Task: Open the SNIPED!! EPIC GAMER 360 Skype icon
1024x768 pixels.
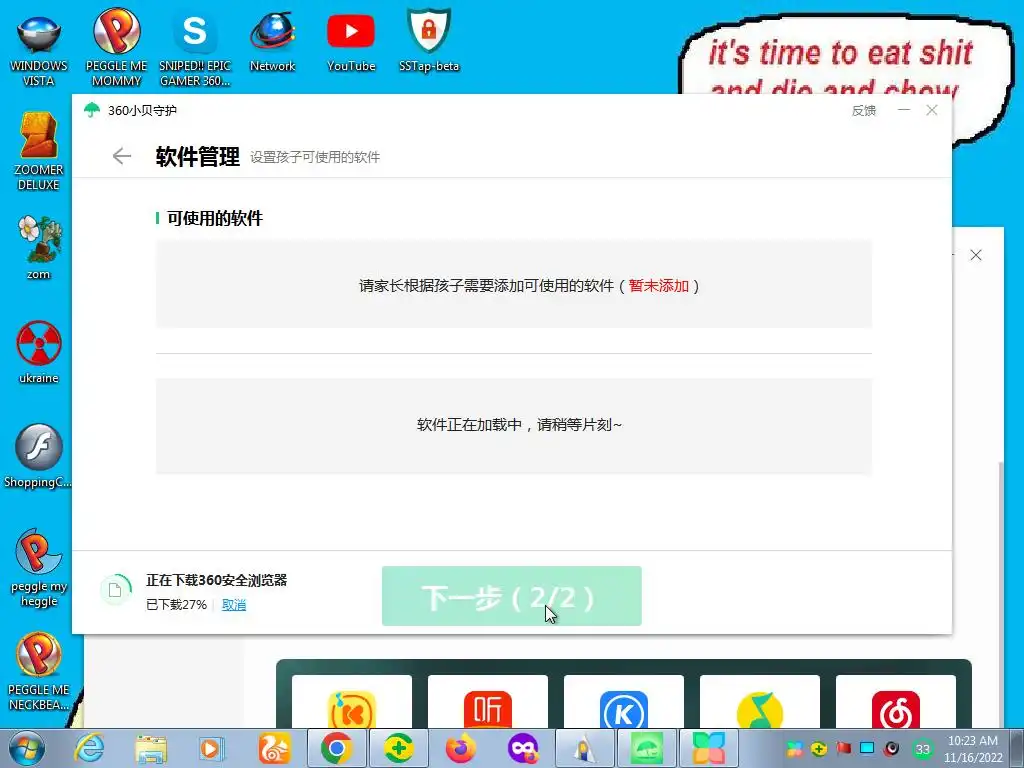Action: [195, 49]
